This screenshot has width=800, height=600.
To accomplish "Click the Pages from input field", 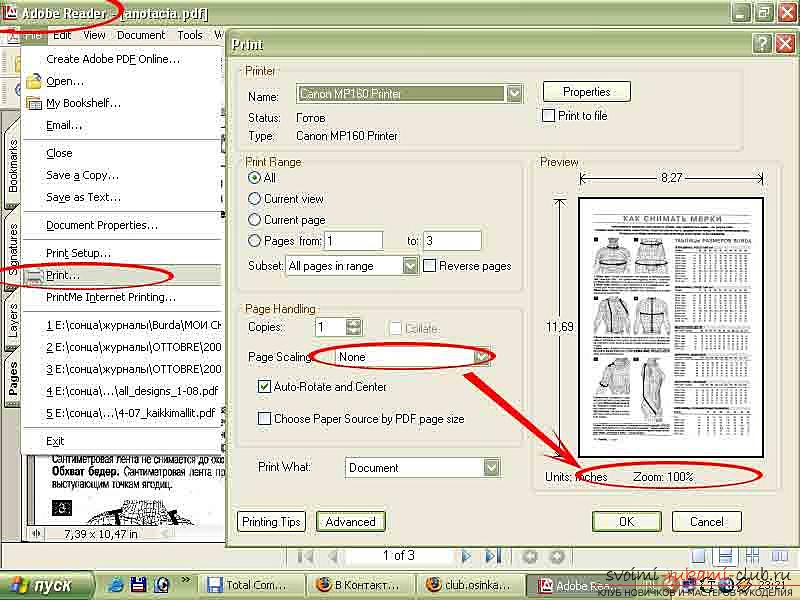I will click(x=354, y=241).
